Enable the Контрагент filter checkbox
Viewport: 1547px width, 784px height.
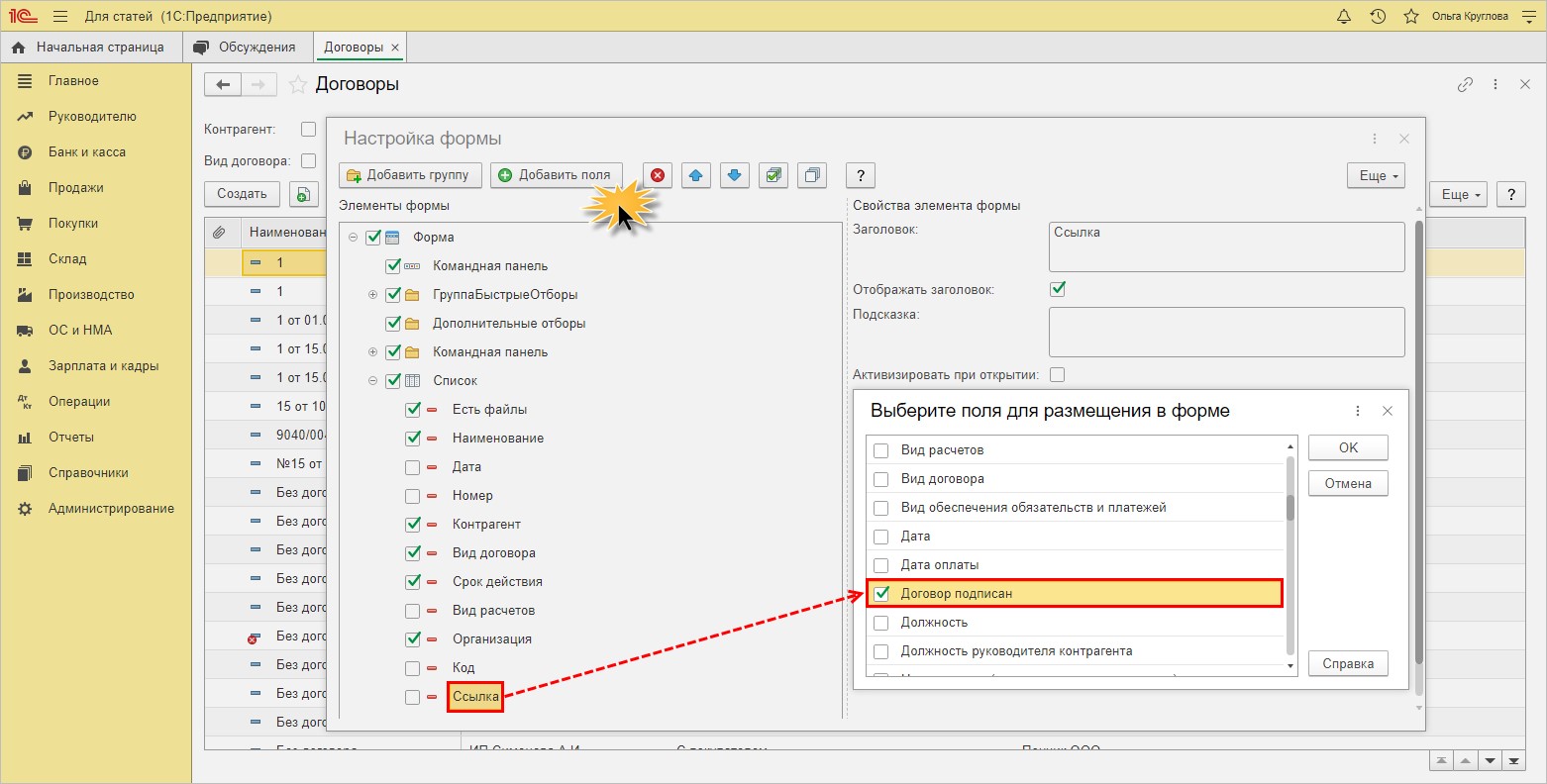tap(308, 130)
